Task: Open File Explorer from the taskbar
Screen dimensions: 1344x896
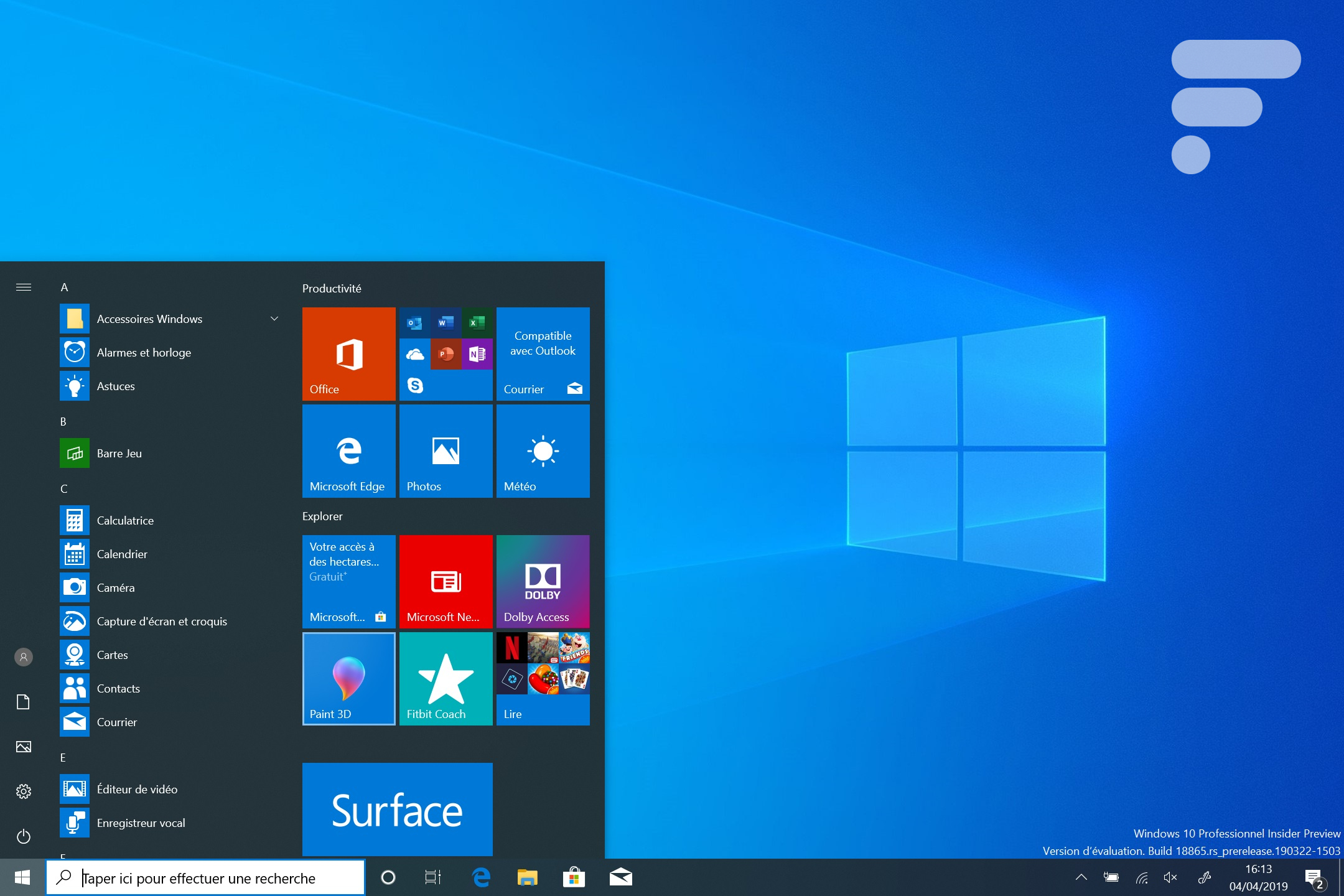Action: point(527,878)
